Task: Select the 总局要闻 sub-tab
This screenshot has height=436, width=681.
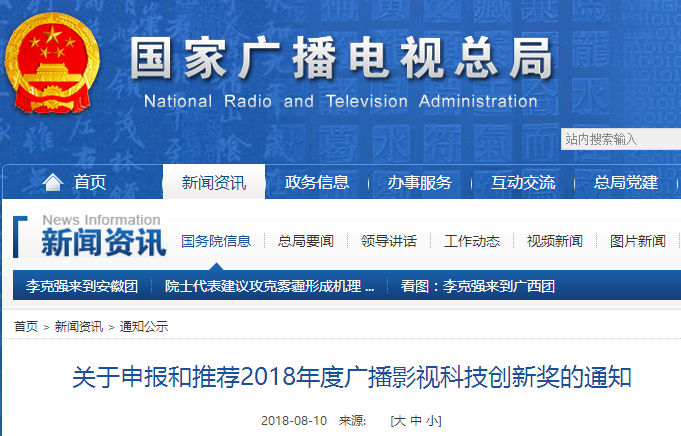Action: 306,241
